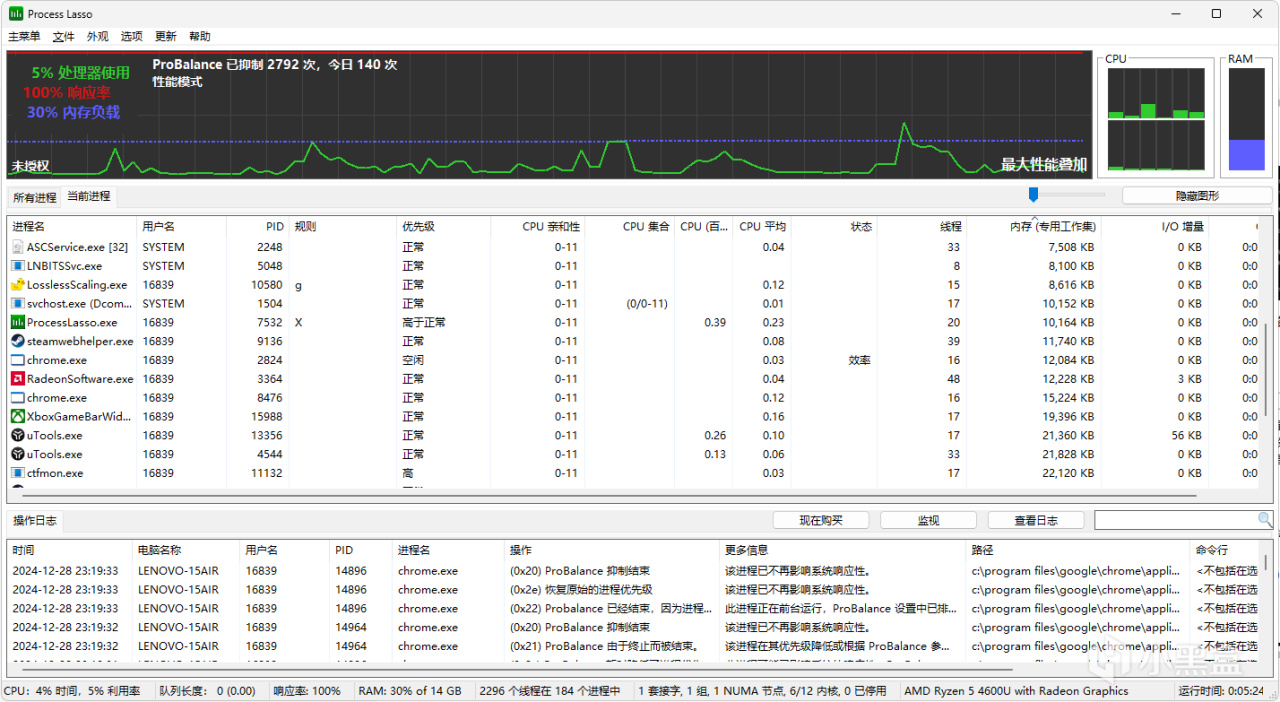The image size is (1280, 702).
Task: Click the ASCService.exe process icon
Action: pyautogui.click(x=18, y=247)
